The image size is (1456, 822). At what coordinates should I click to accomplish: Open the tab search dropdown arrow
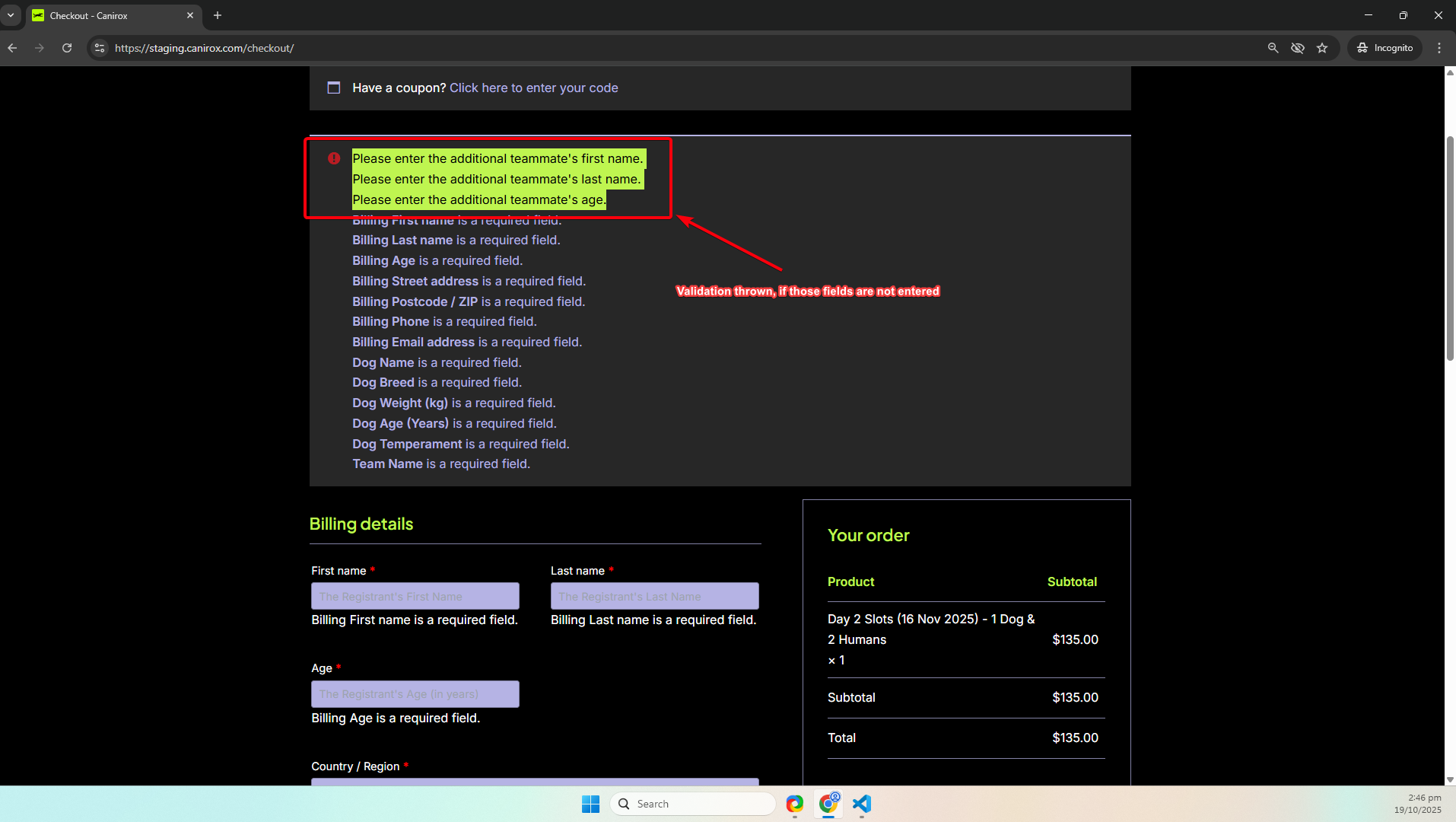click(x=11, y=15)
